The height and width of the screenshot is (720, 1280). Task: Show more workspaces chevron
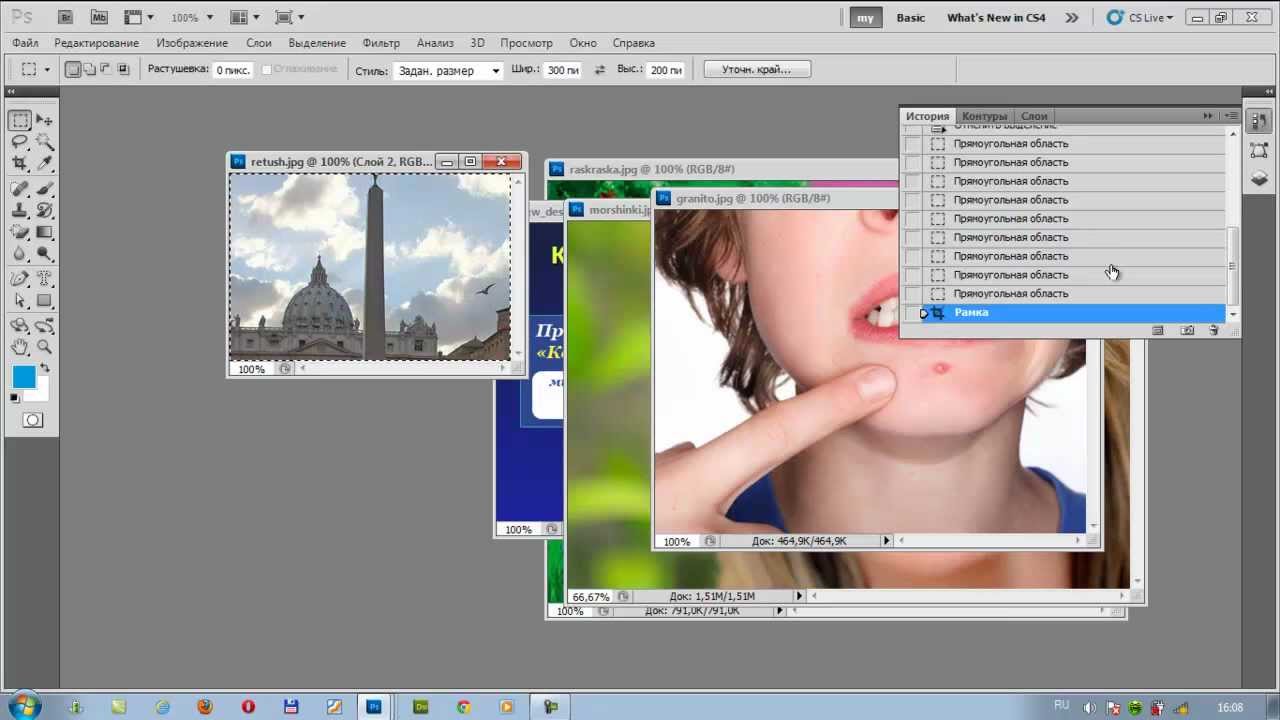[x=1072, y=18]
